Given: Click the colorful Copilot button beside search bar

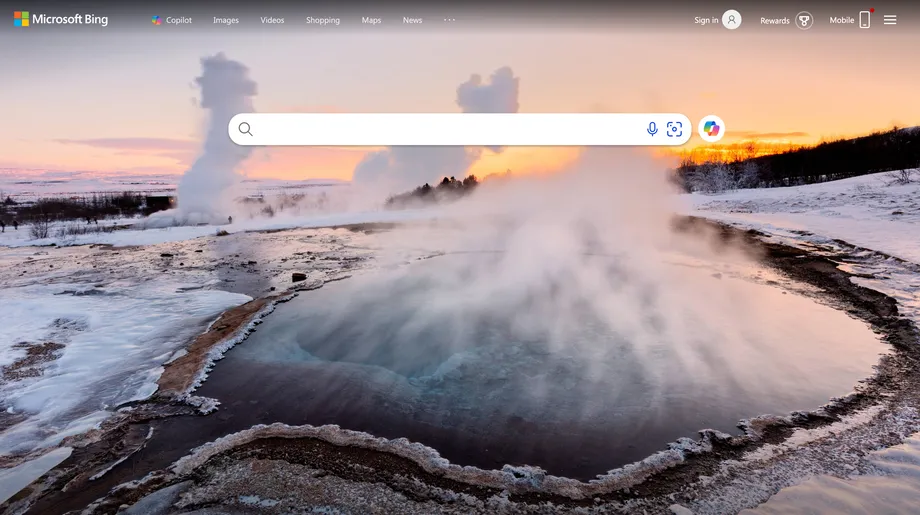Looking at the screenshot, I should point(711,129).
